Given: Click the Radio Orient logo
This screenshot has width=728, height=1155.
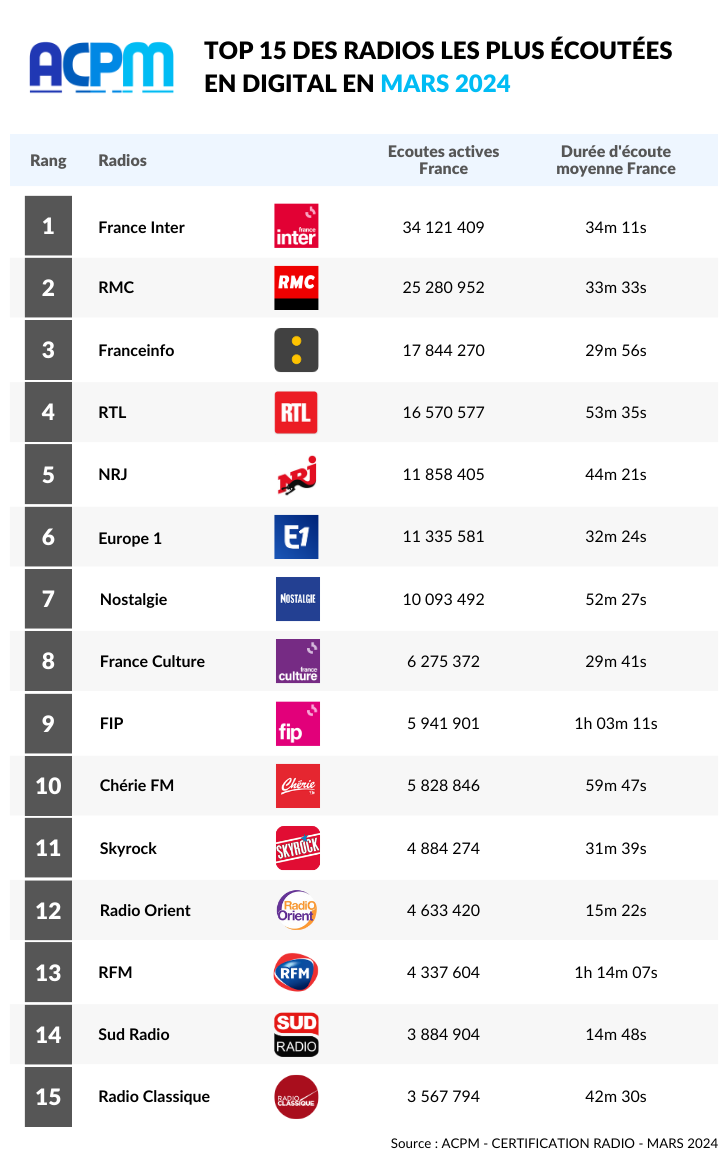Looking at the screenshot, I should click(x=296, y=910).
